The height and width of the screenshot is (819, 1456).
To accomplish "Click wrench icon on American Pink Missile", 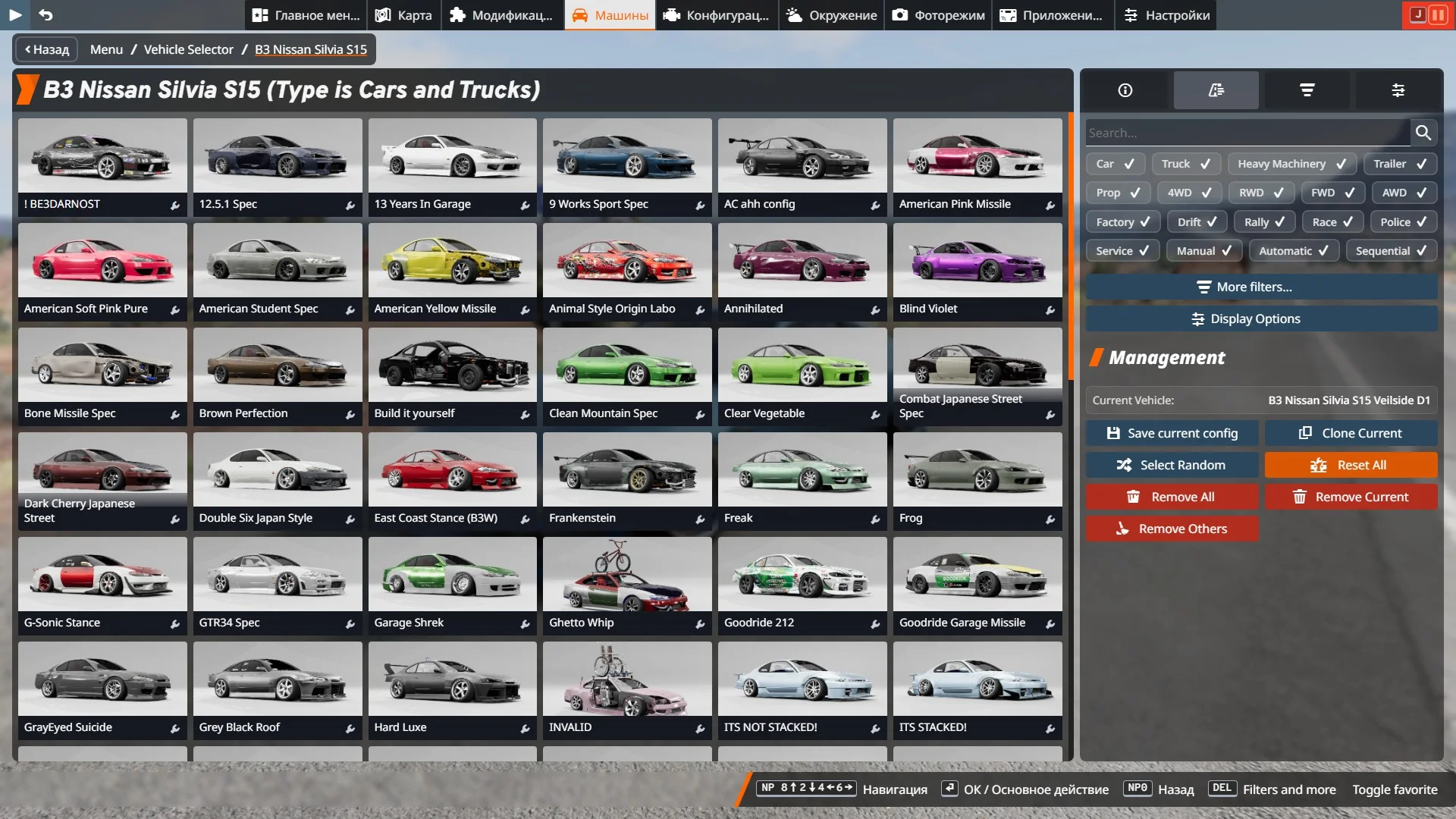I will coord(1050,205).
